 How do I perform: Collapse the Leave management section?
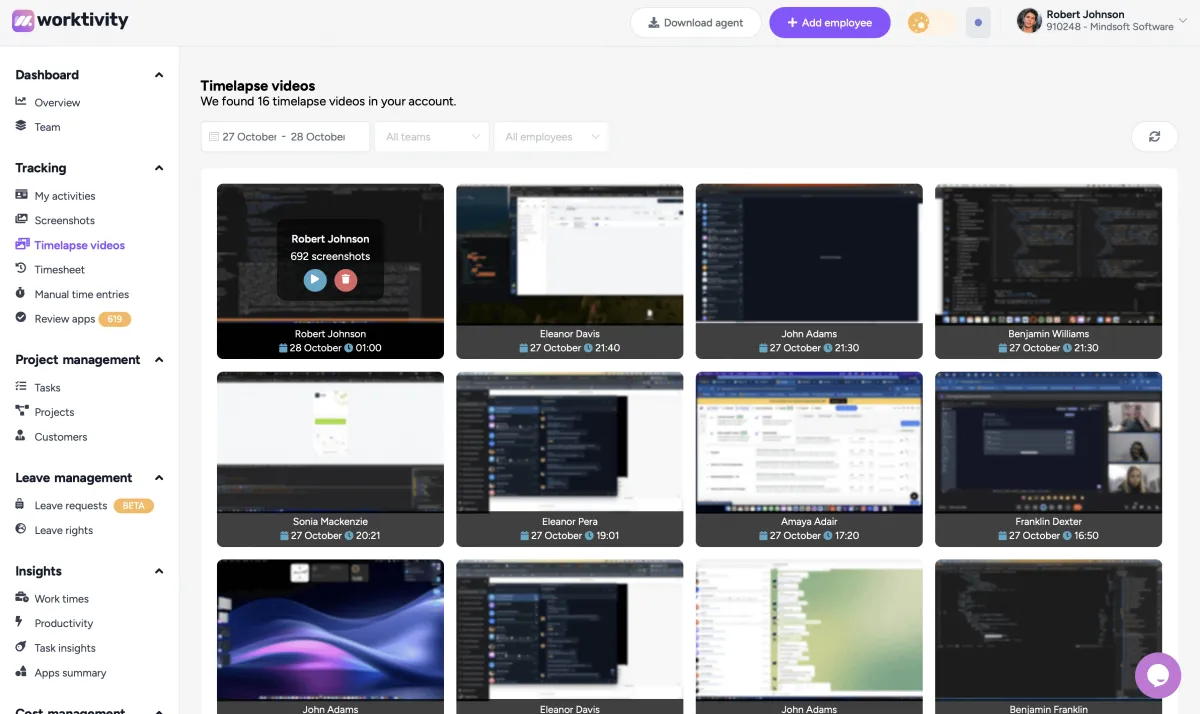point(159,478)
